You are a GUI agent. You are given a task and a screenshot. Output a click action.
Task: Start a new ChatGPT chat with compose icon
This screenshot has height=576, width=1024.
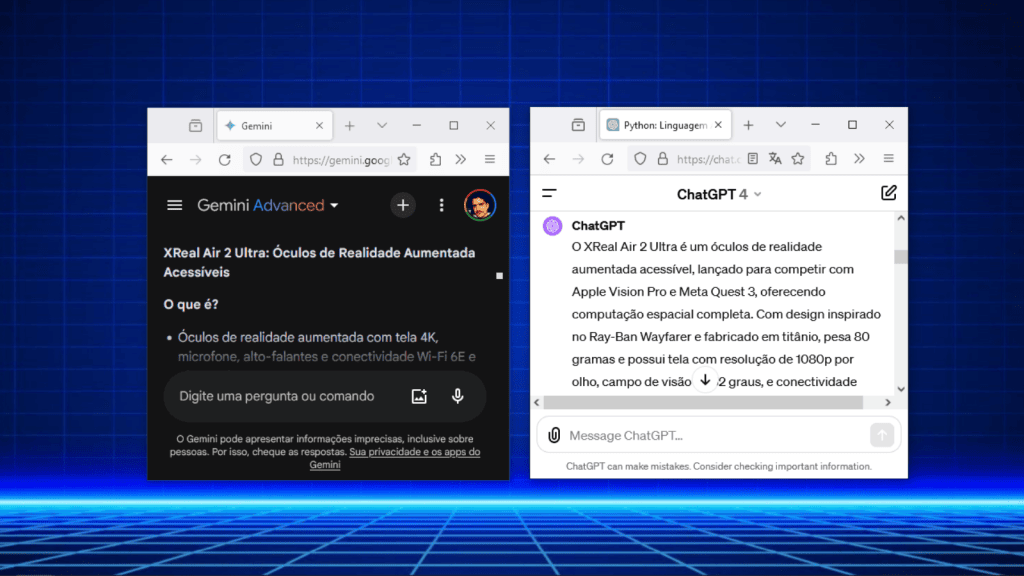pyautogui.click(x=888, y=193)
